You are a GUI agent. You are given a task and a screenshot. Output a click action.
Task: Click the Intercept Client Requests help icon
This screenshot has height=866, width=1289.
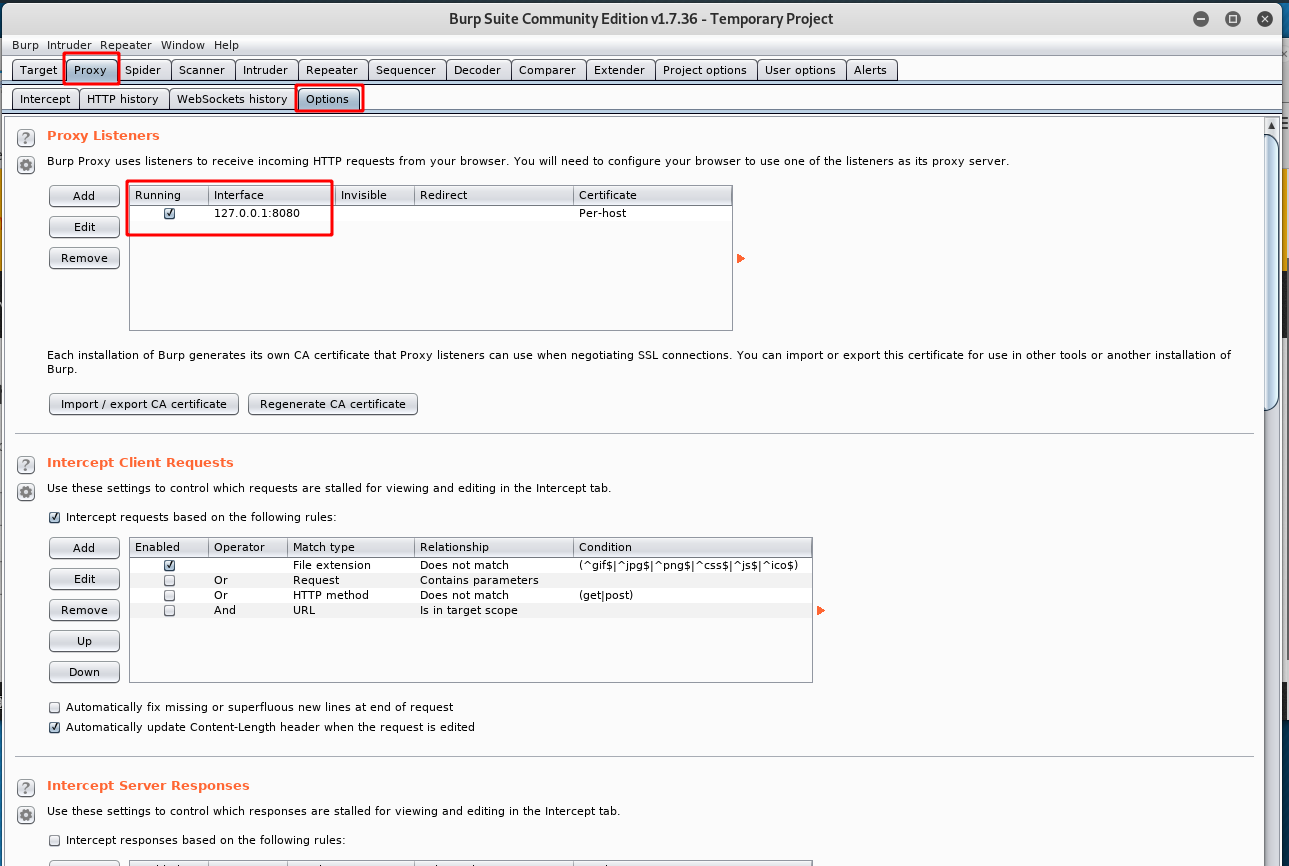coord(25,464)
